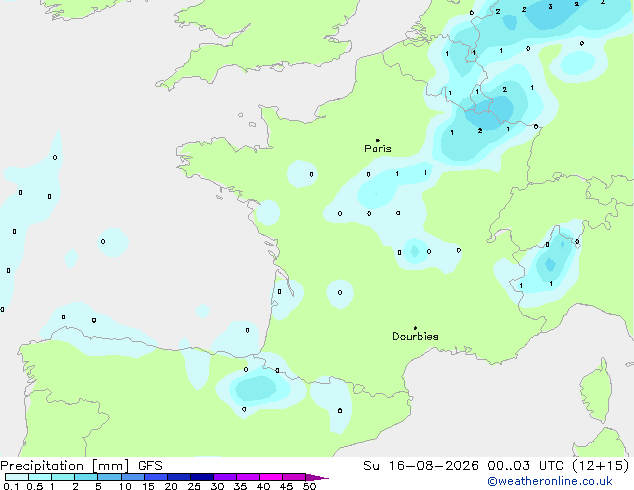Image resolution: width=634 pixels, height=490 pixels.
Task: Click the Paris city label
Action: point(378,148)
